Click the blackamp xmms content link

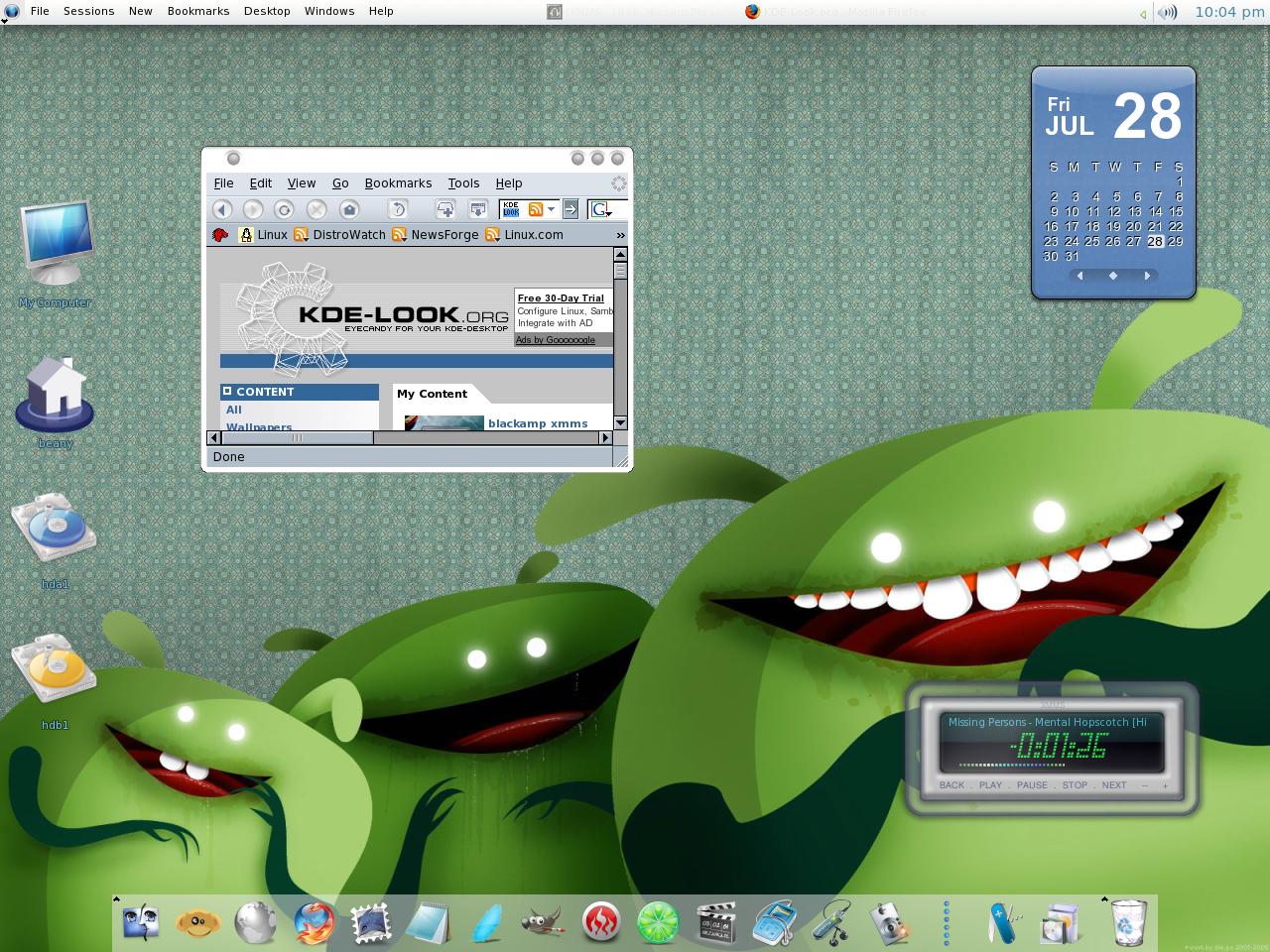point(538,423)
